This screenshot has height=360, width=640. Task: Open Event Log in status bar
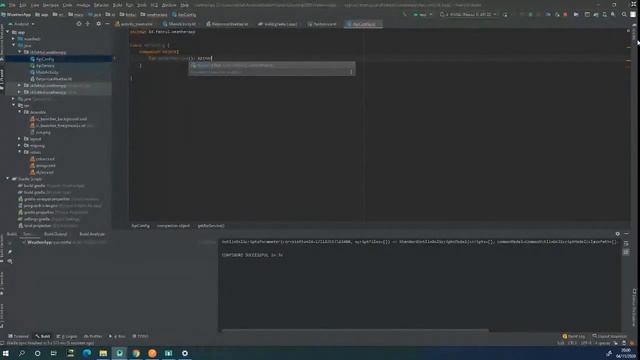point(573,336)
